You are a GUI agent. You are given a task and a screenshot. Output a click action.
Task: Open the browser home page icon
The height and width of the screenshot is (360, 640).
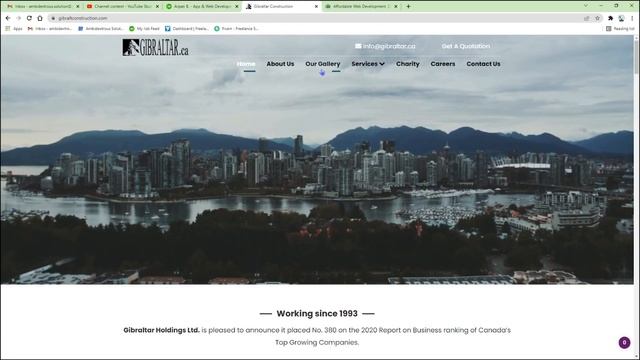pyautogui.click(x=40, y=18)
